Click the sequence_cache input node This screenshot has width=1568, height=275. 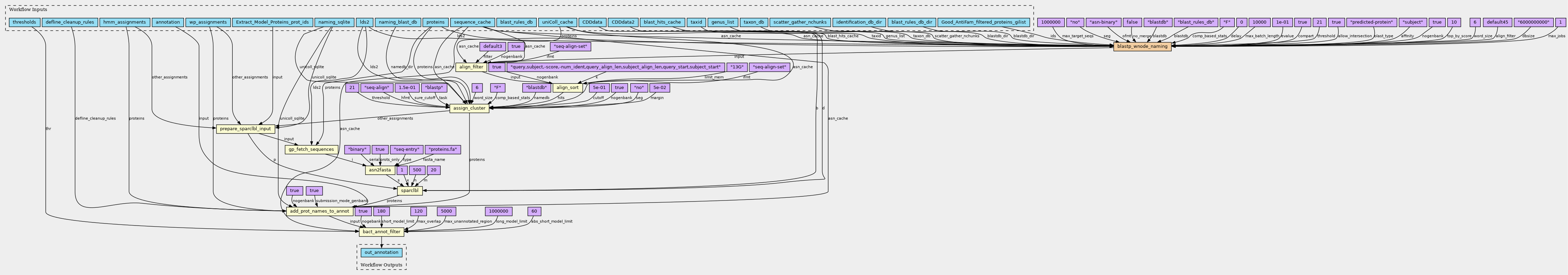[472, 23]
